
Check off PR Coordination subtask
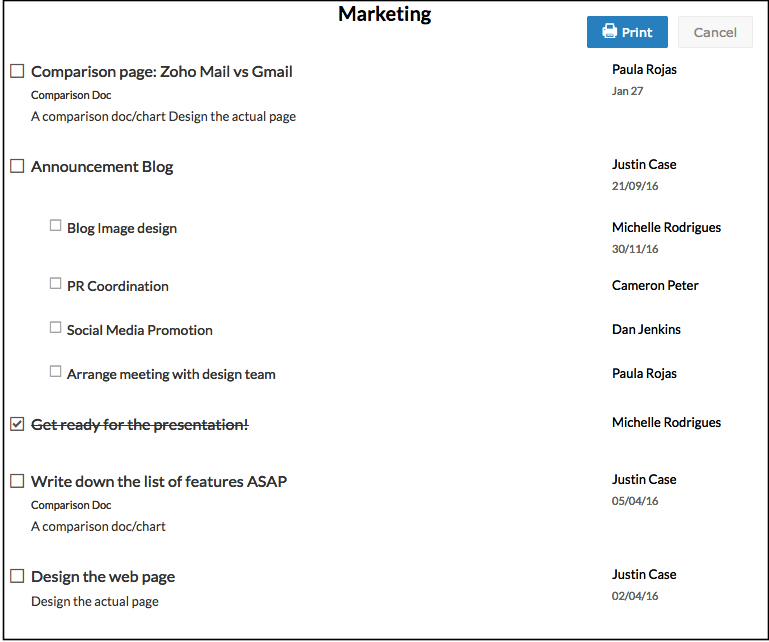(x=56, y=284)
